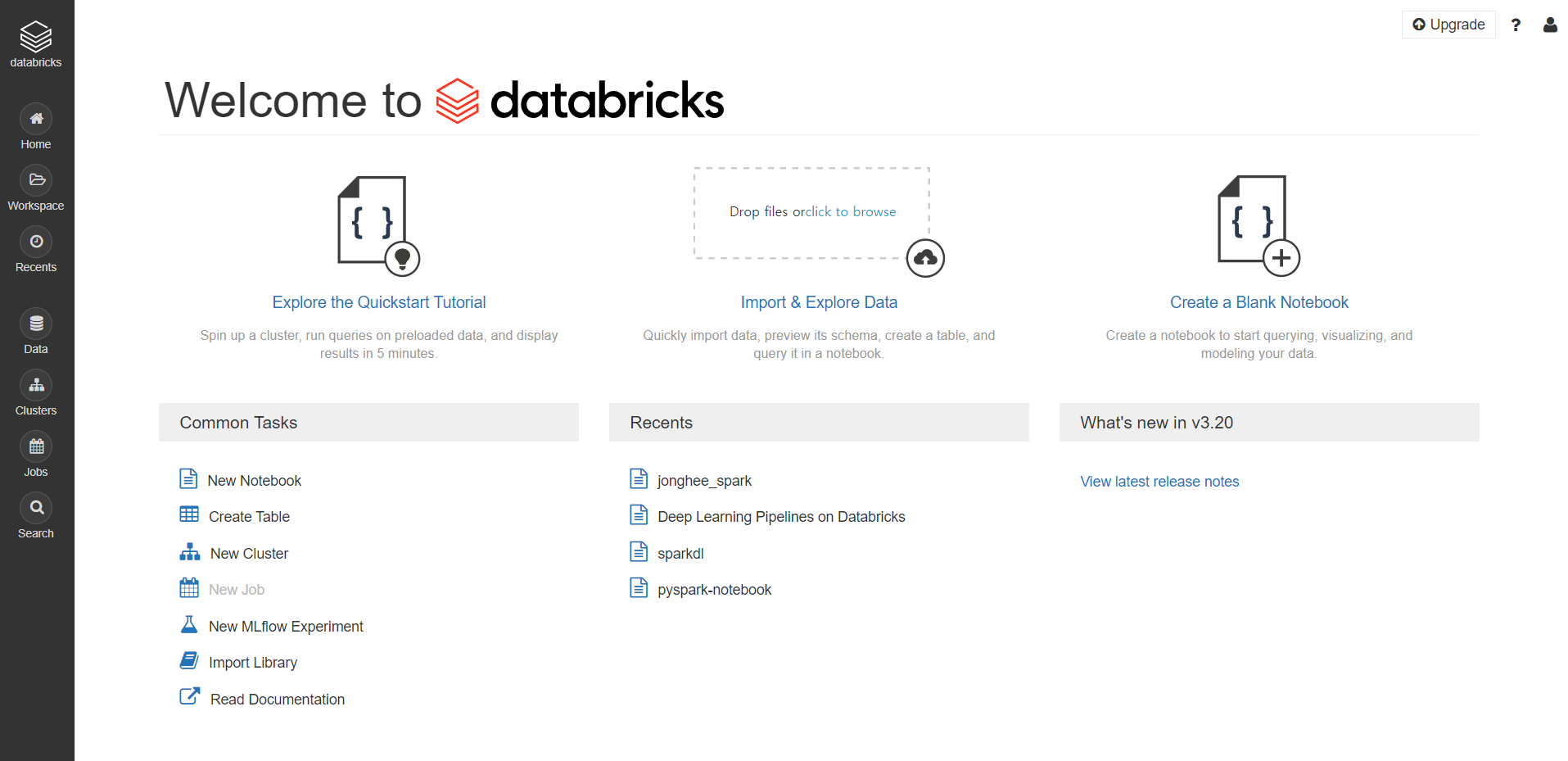
Task: Click the Home label in sidebar
Action: pos(36,144)
